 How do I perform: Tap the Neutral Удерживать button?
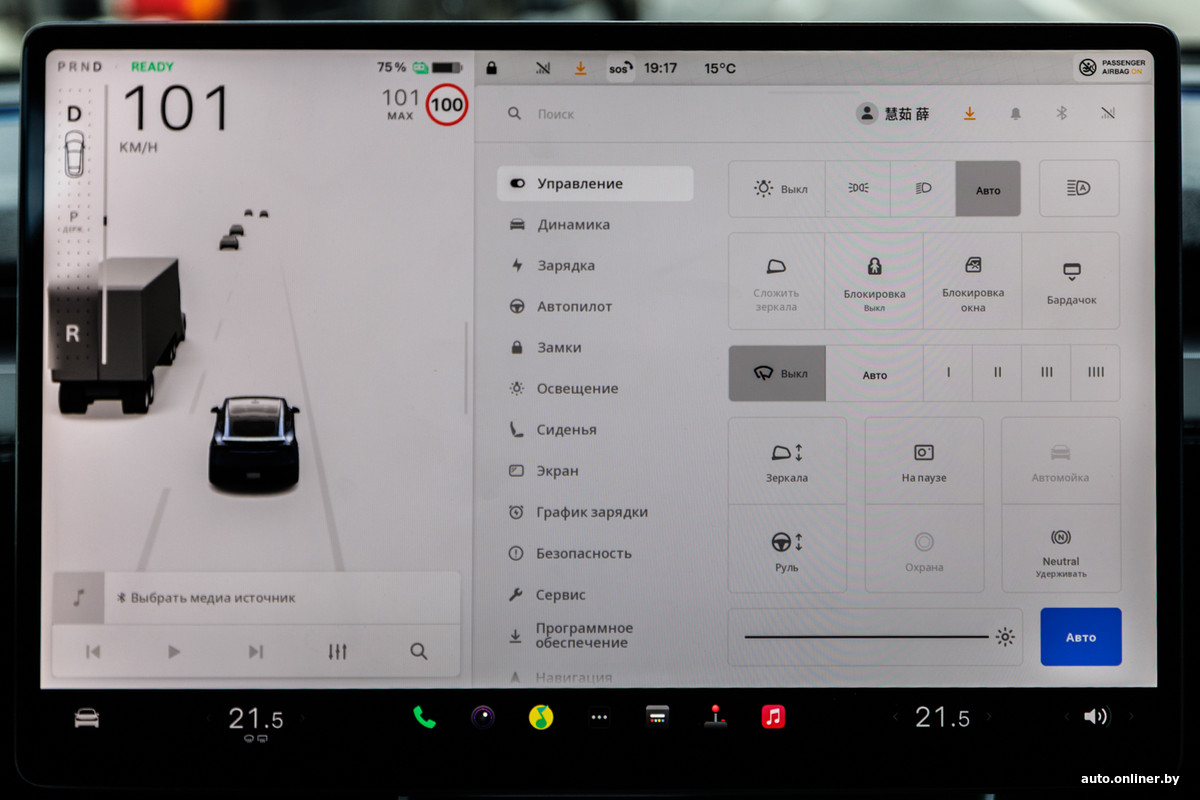[x=1061, y=549]
